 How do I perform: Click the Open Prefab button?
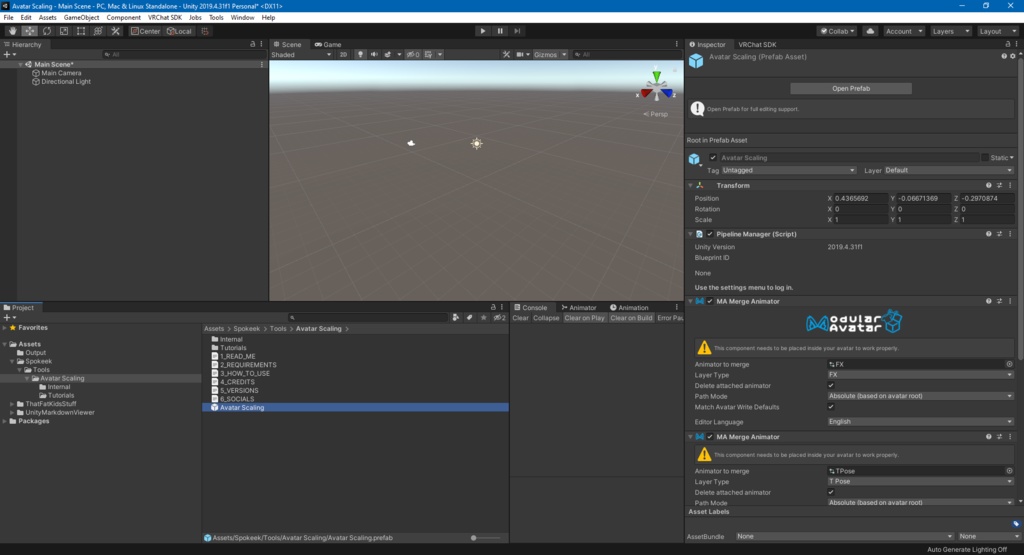(850, 88)
